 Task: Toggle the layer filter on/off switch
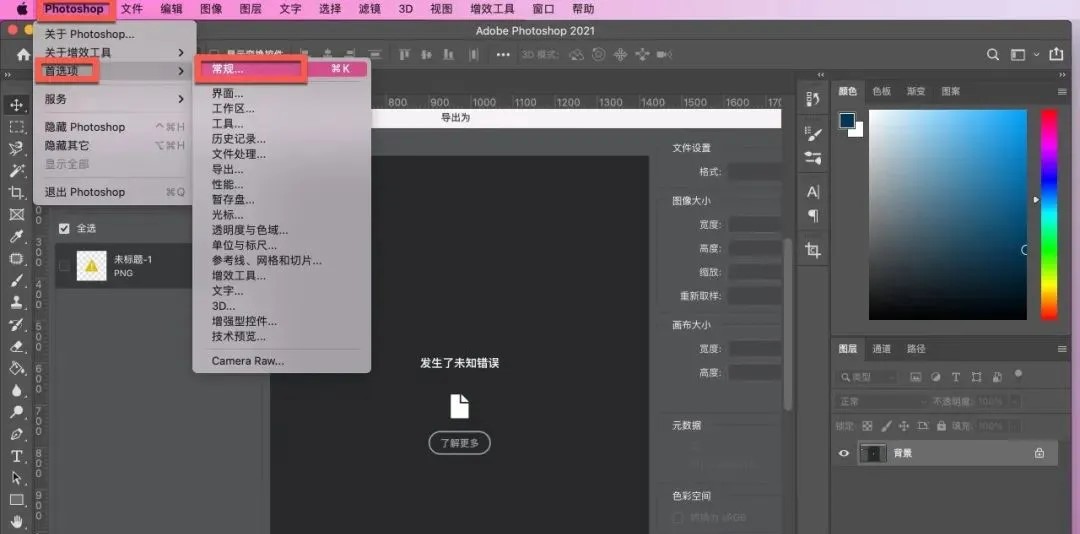(x=1018, y=376)
